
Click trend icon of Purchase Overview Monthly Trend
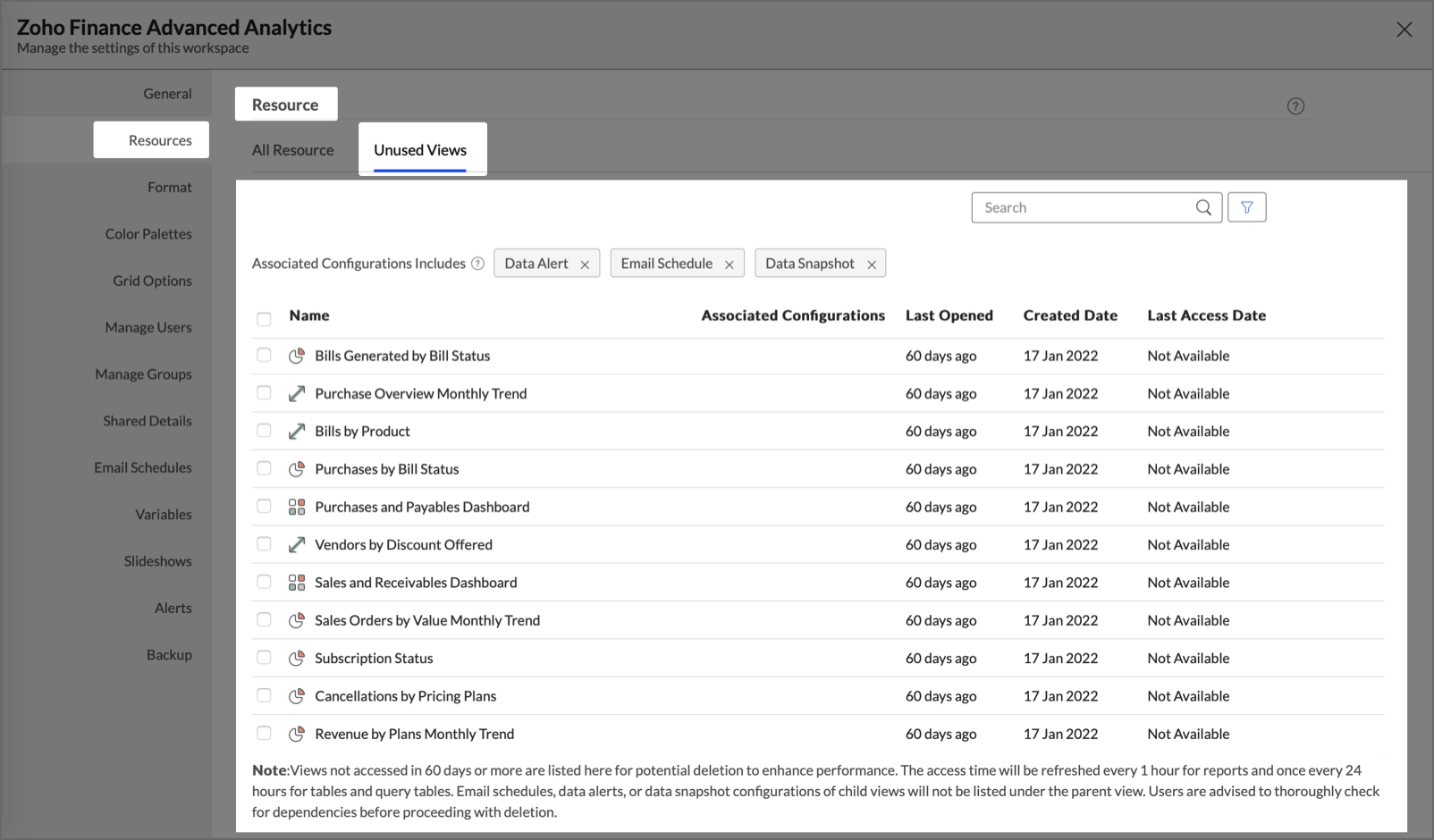tap(297, 393)
